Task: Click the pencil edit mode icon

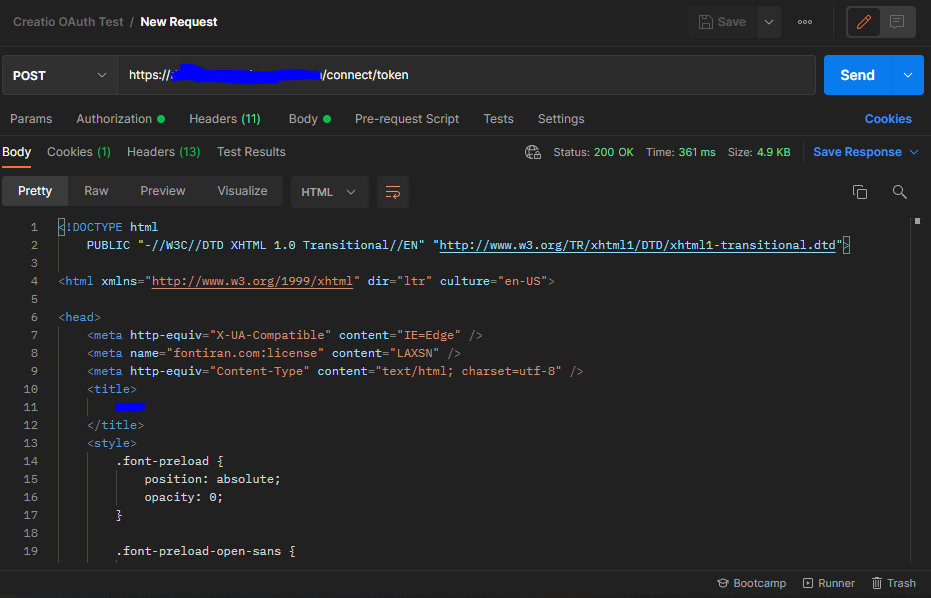Action: pos(863,23)
